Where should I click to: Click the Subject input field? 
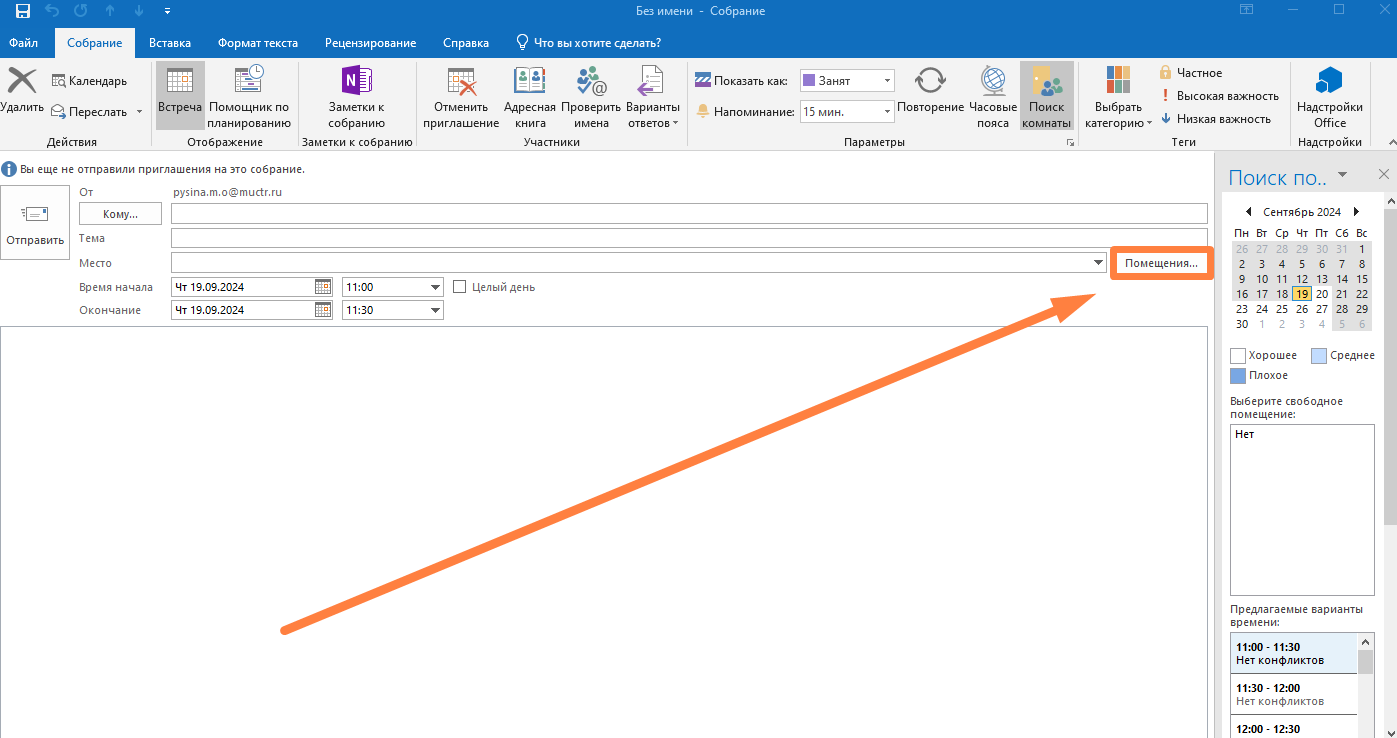click(689, 238)
